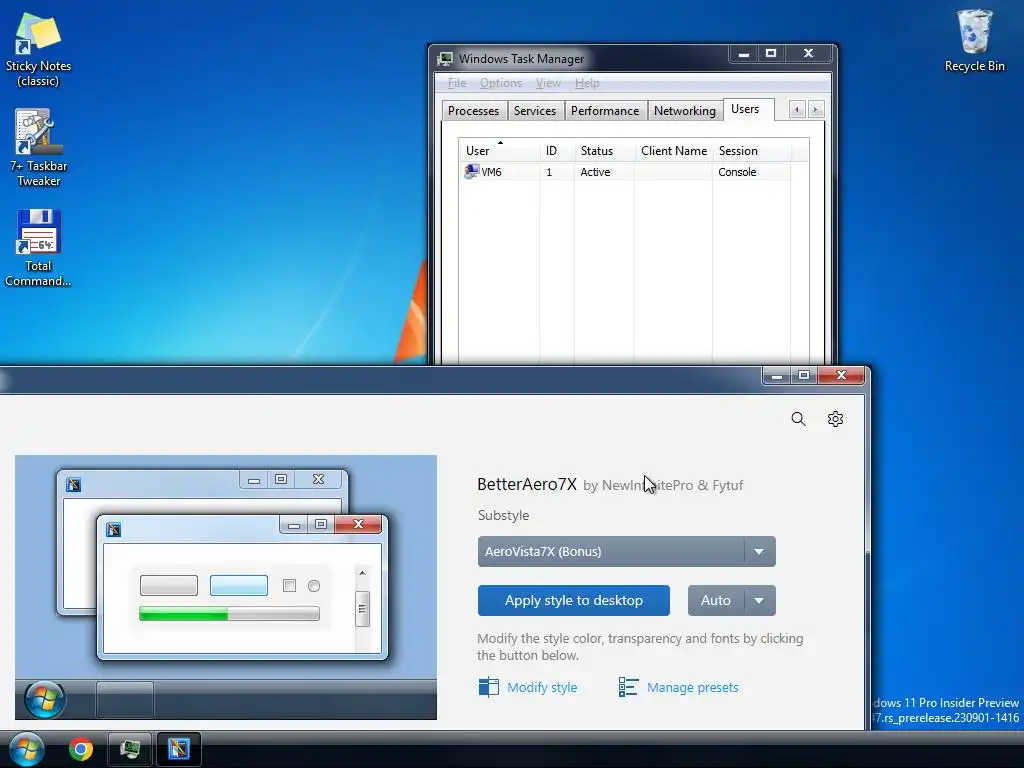Open the View menu in Task Manager

(548, 83)
